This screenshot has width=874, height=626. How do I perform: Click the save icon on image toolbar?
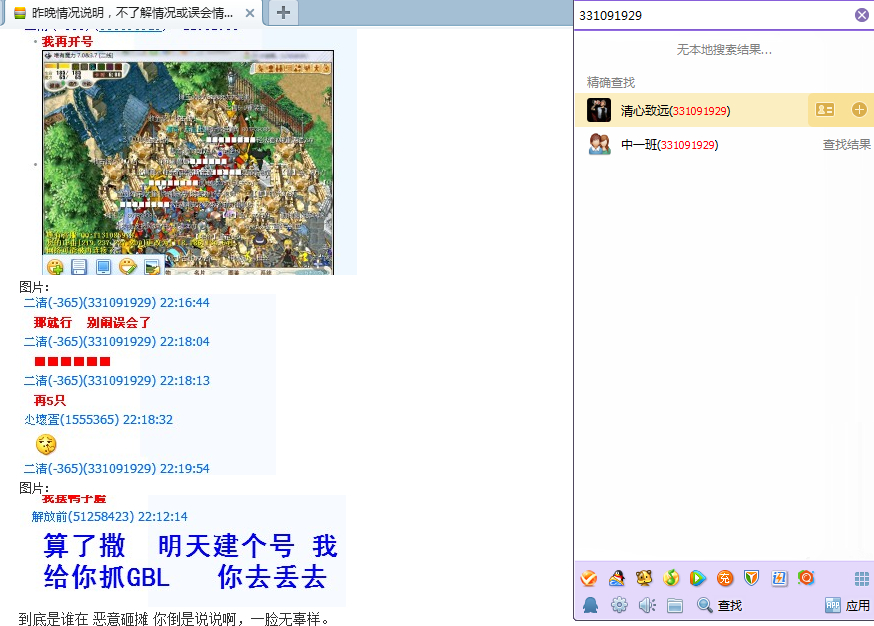click(79, 267)
